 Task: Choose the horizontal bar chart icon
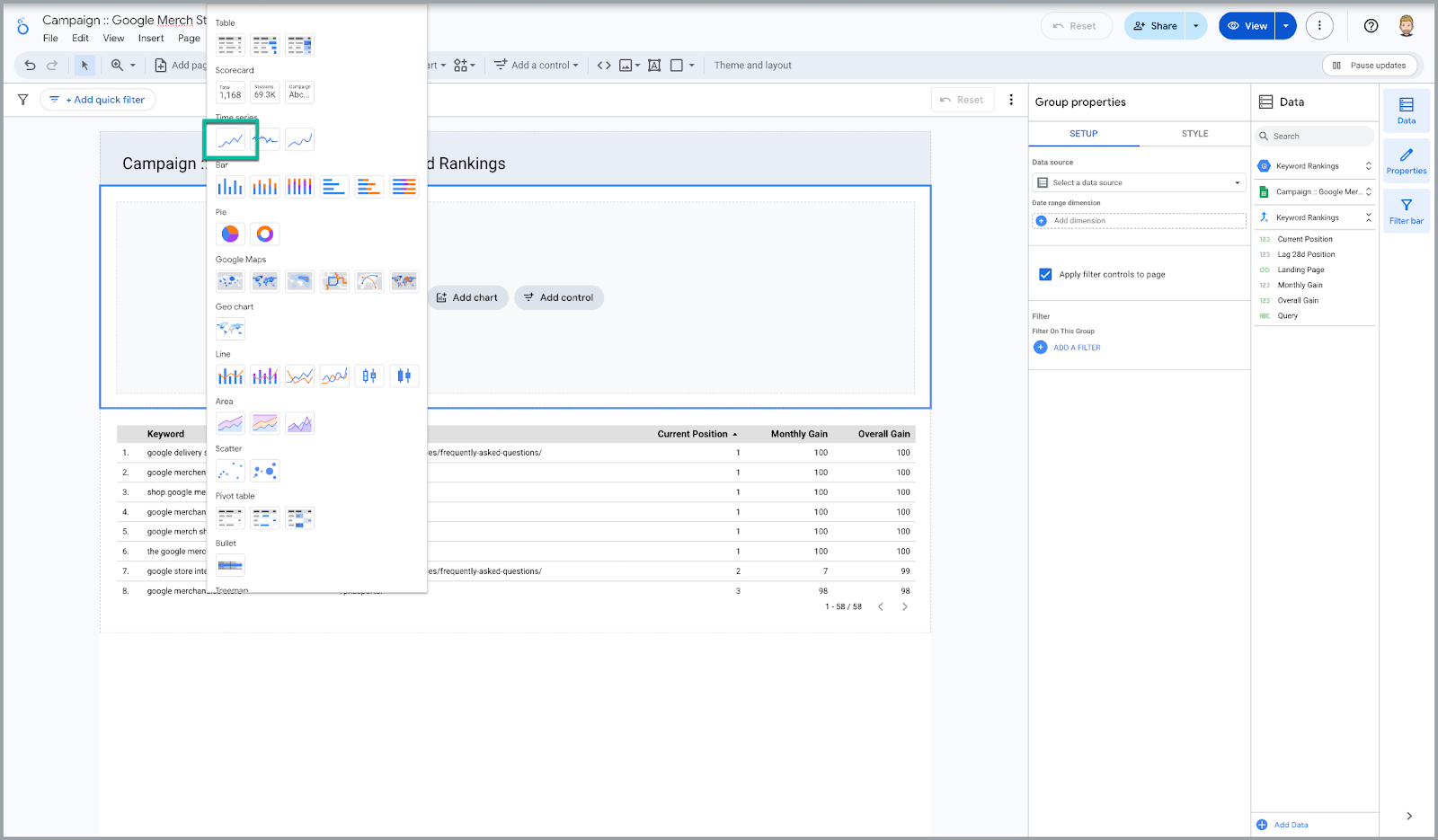334,186
